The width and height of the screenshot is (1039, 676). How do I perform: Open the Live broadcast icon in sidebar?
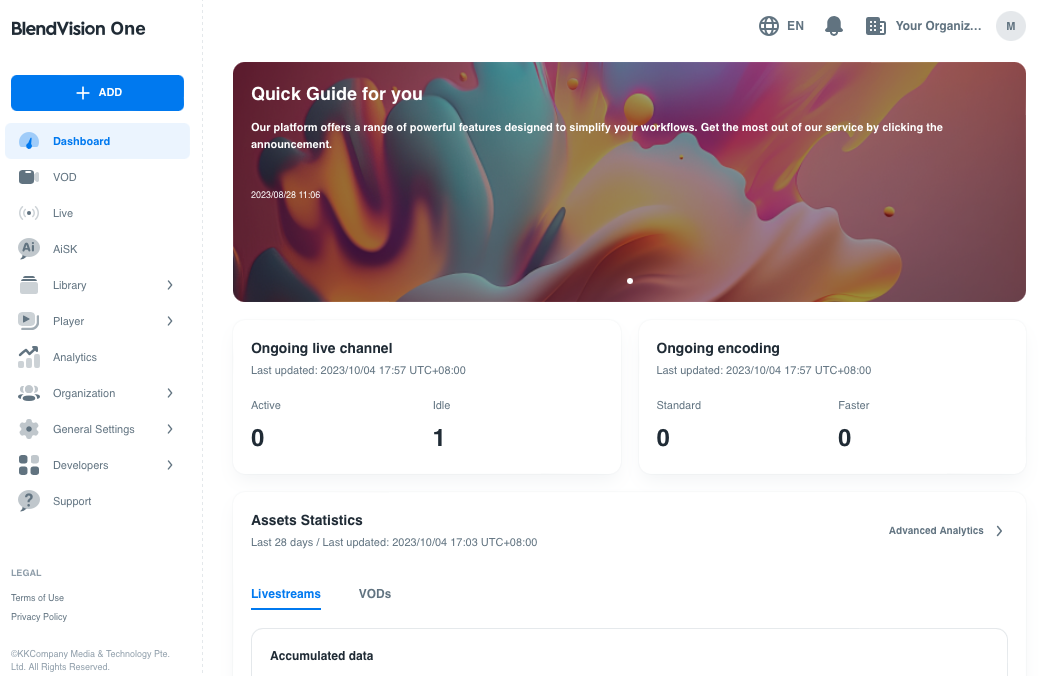pyautogui.click(x=29, y=213)
